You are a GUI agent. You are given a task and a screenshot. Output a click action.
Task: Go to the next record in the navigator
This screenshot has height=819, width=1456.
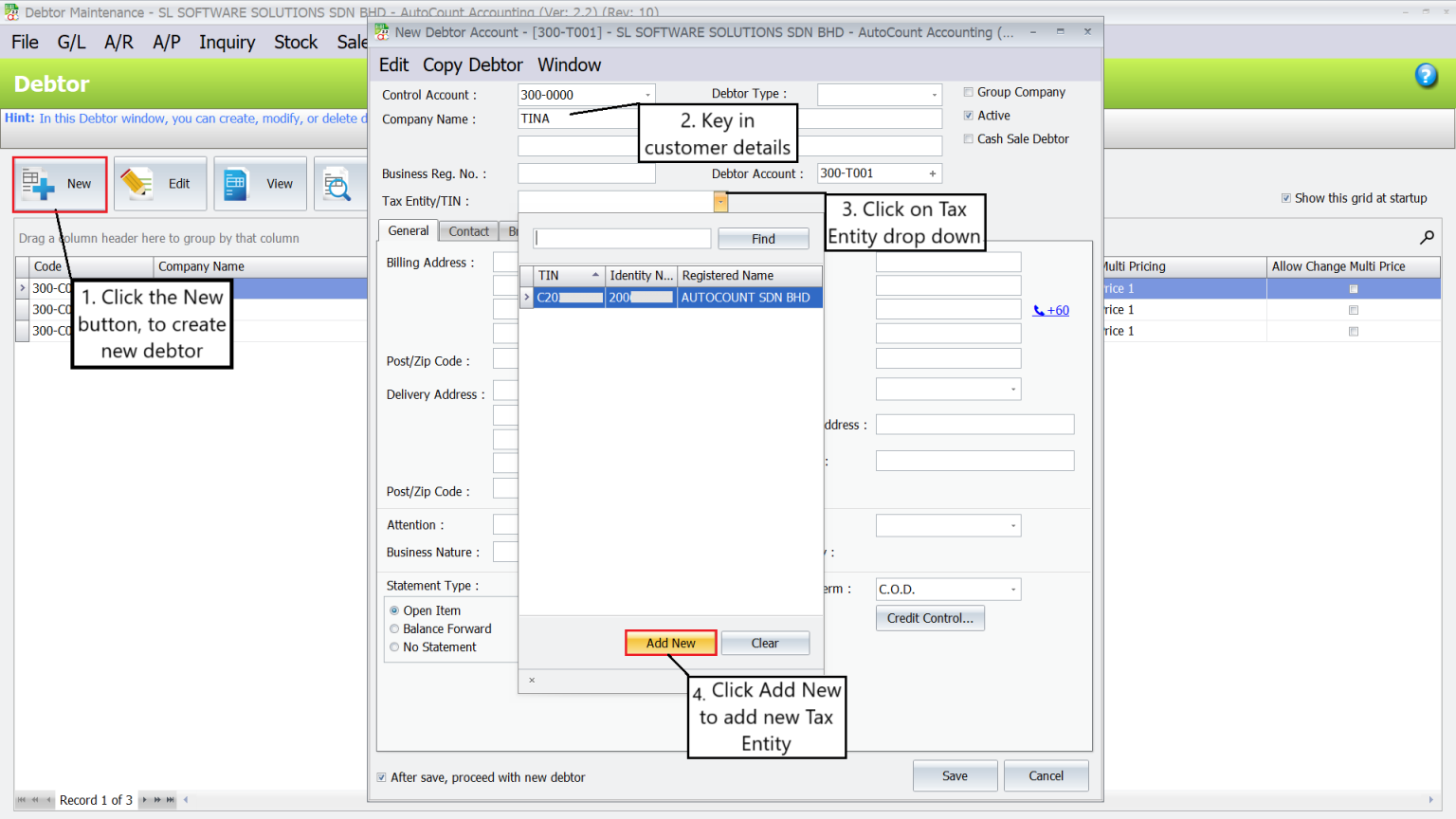point(144,800)
